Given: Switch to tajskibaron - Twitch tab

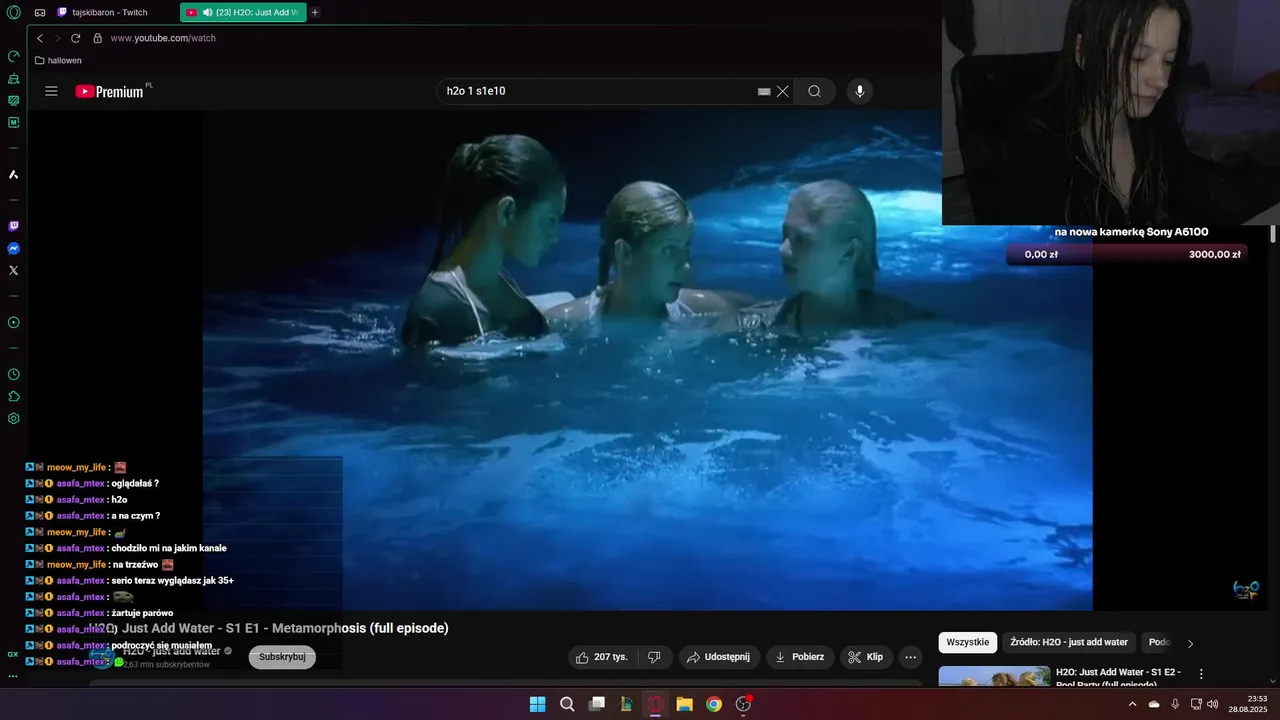Looking at the screenshot, I should tap(110, 12).
